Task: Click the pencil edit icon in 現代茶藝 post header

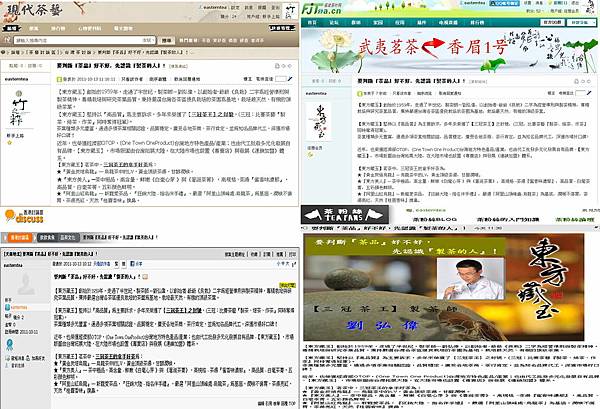Action: (290, 79)
